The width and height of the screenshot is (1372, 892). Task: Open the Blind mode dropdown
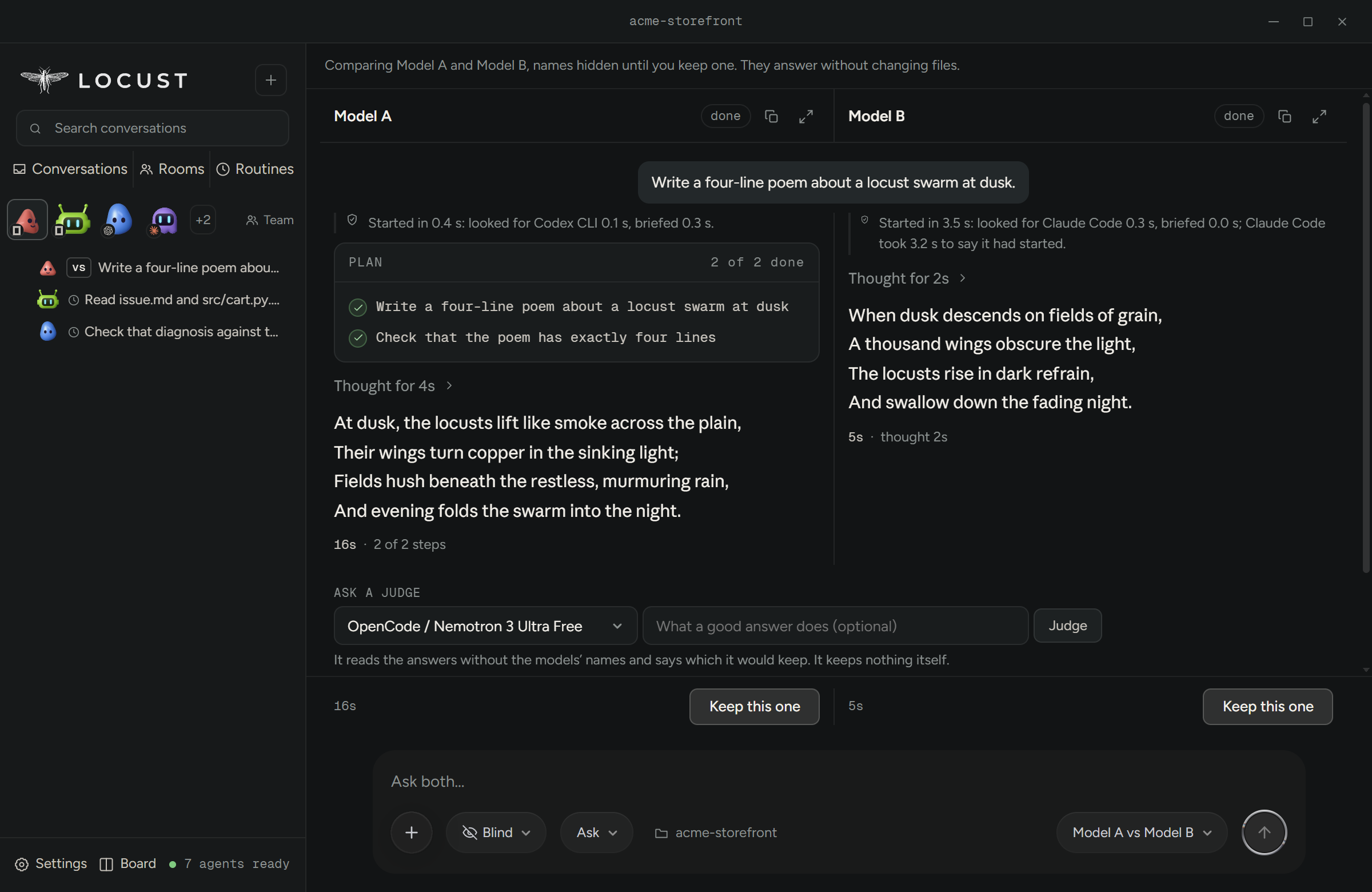click(496, 833)
